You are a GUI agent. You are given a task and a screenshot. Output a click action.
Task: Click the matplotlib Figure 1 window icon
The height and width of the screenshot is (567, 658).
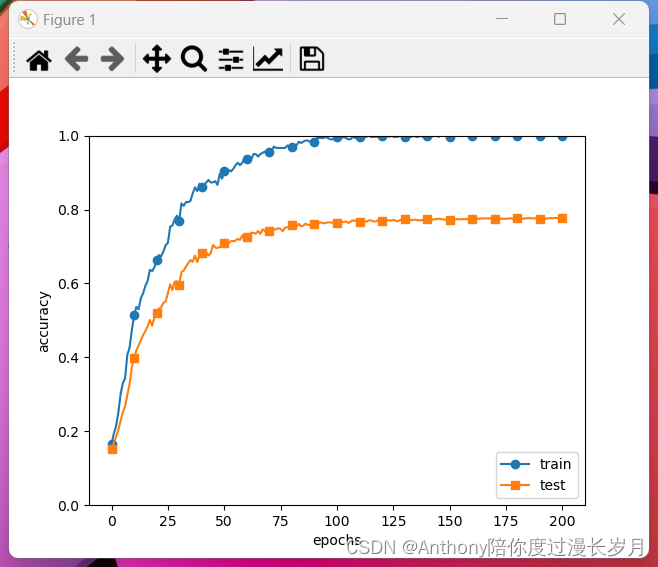pyautogui.click(x=28, y=19)
